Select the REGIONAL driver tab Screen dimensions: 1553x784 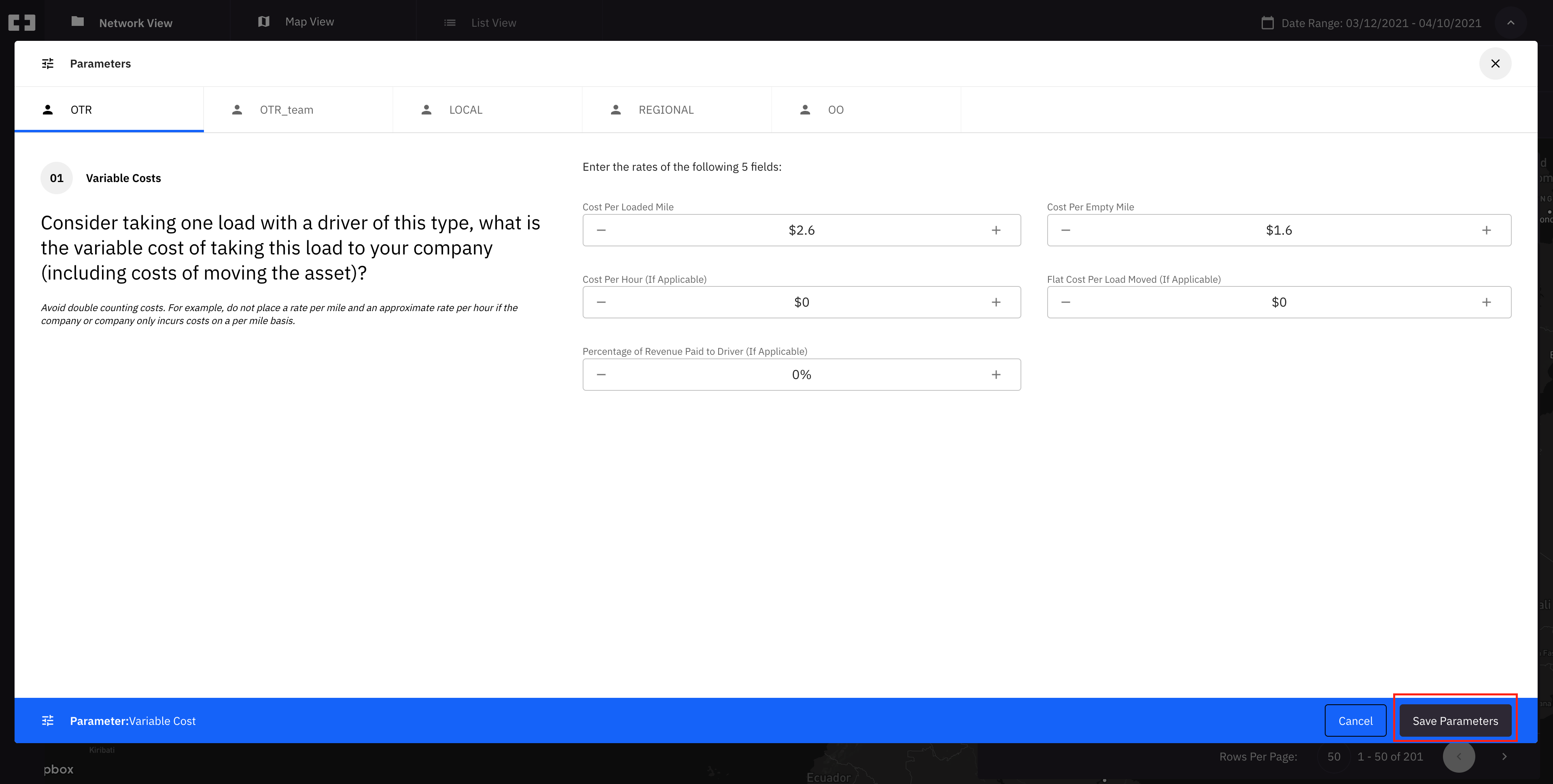coord(666,110)
